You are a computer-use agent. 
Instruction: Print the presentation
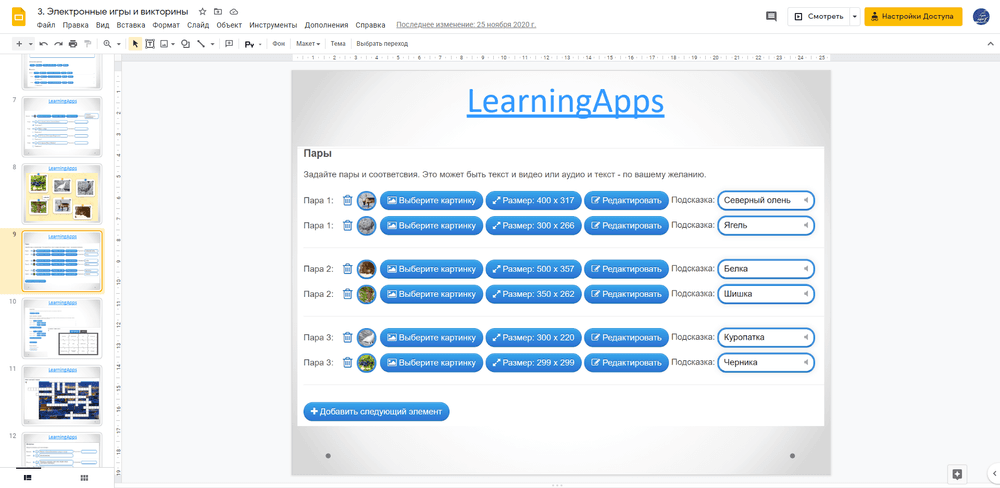pos(73,44)
